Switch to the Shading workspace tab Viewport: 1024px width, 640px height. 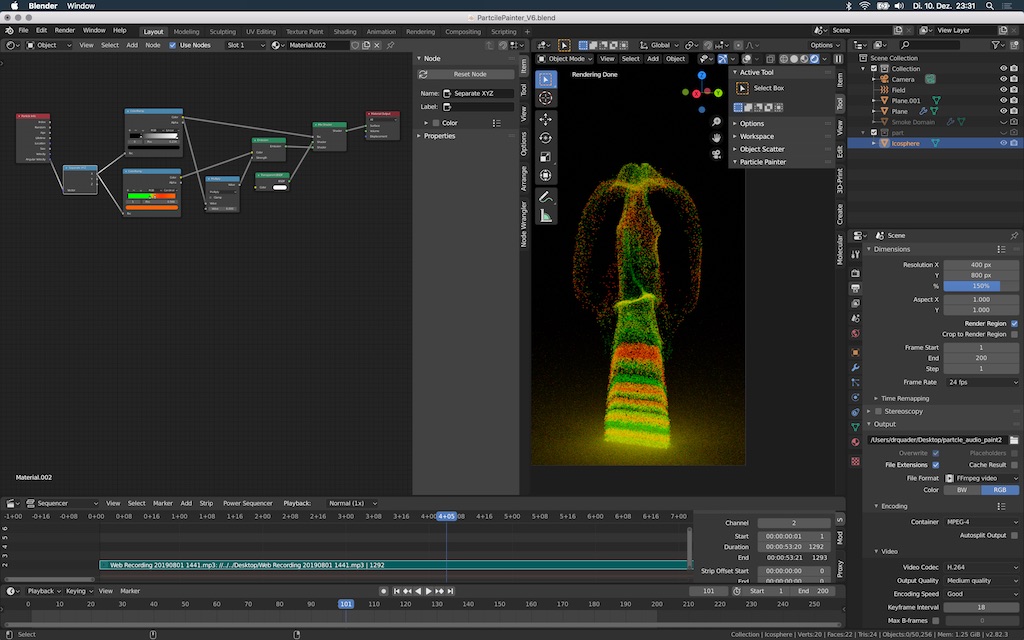pos(345,31)
